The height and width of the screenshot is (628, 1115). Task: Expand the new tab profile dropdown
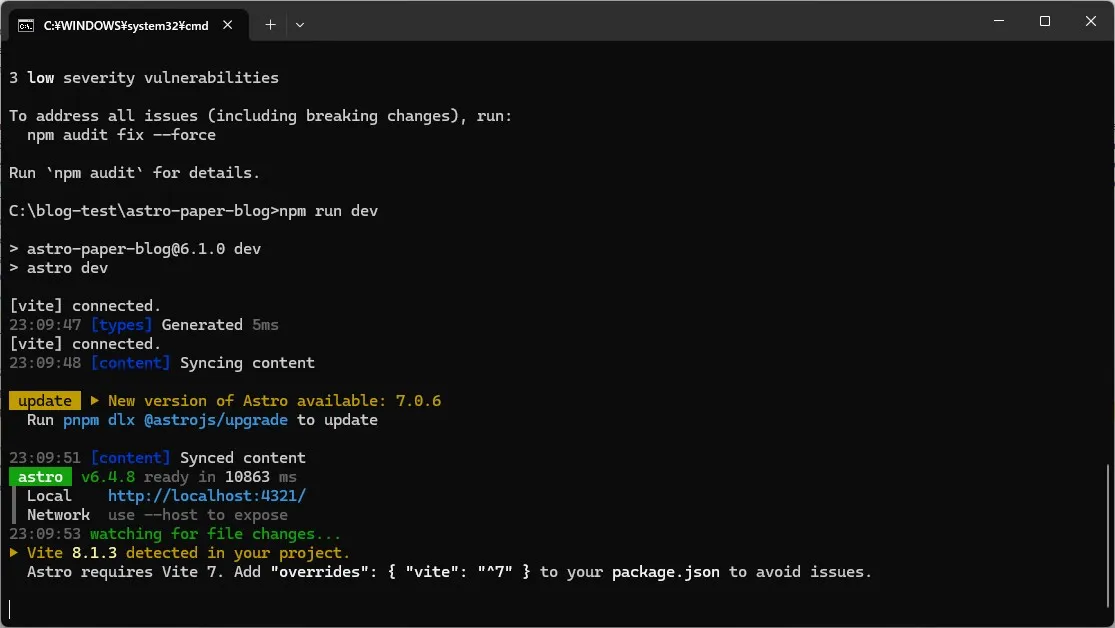pos(300,25)
